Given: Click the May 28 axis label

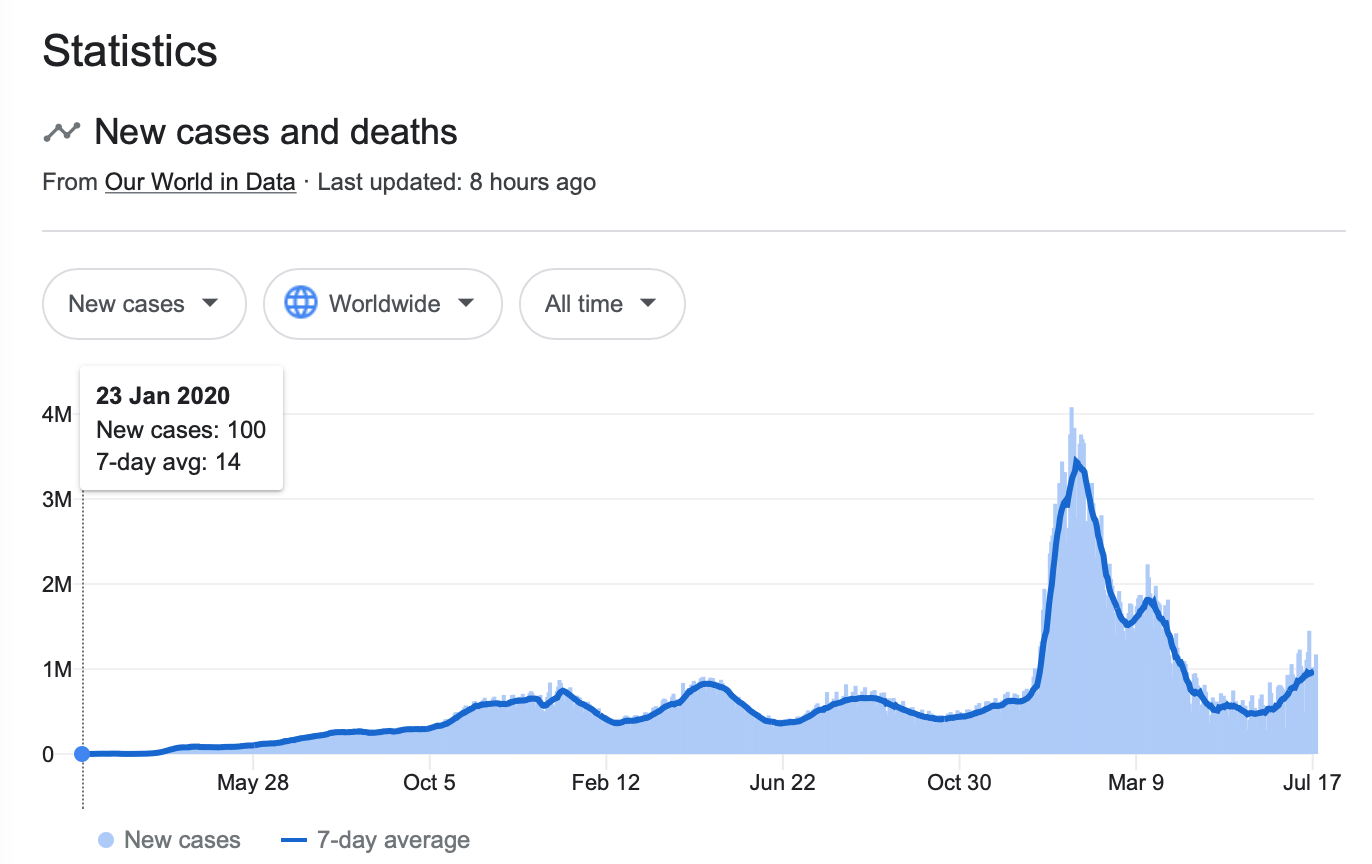Looking at the screenshot, I should pyautogui.click(x=252, y=782).
